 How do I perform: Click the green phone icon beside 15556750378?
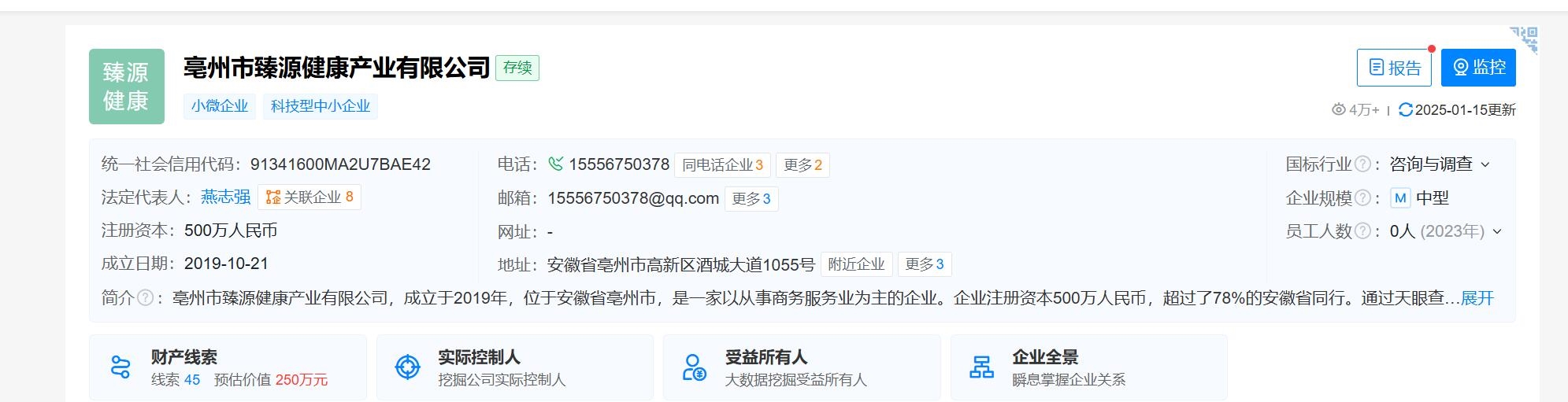[x=556, y=164]
